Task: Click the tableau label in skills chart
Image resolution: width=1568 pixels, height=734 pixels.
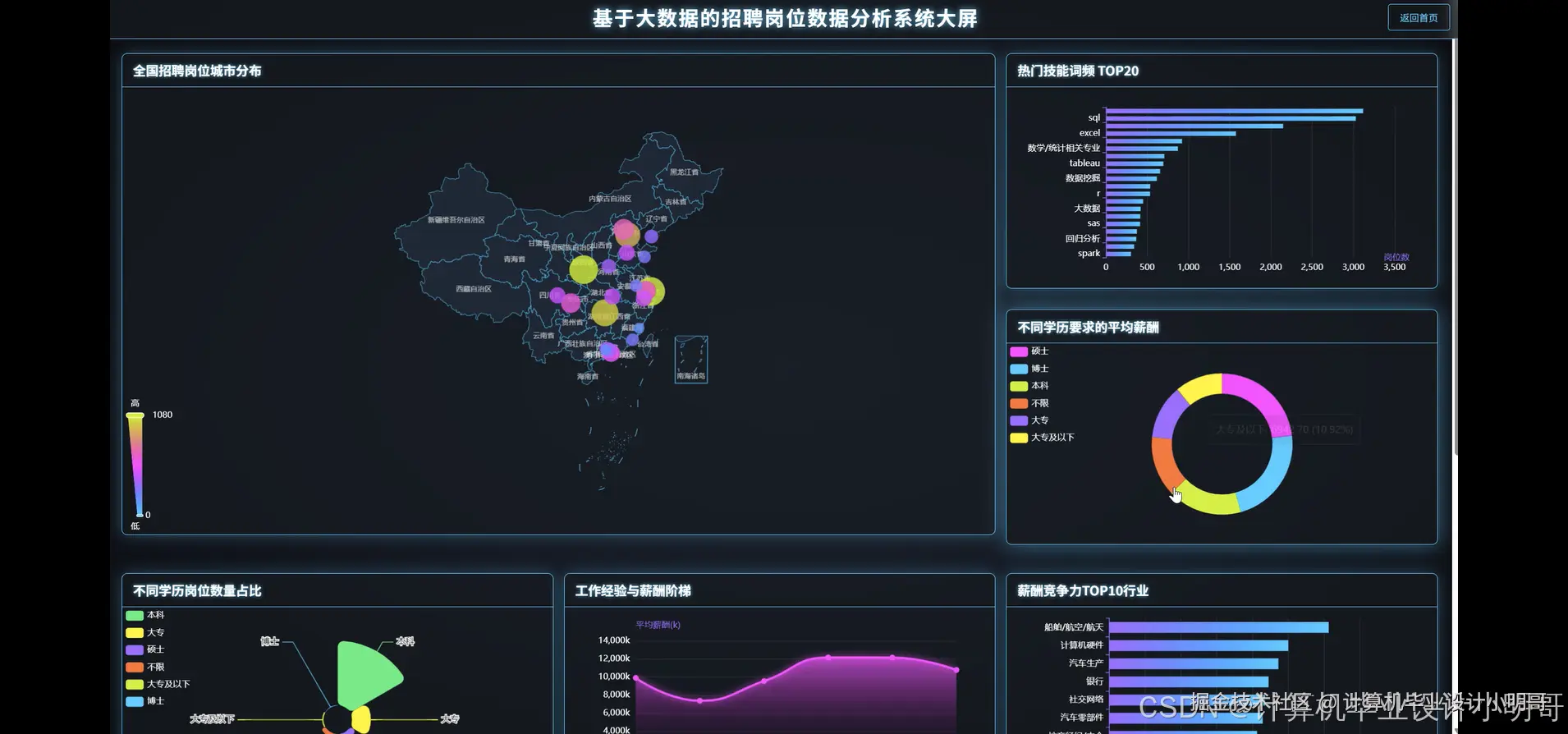Action: pos(1084,163)
